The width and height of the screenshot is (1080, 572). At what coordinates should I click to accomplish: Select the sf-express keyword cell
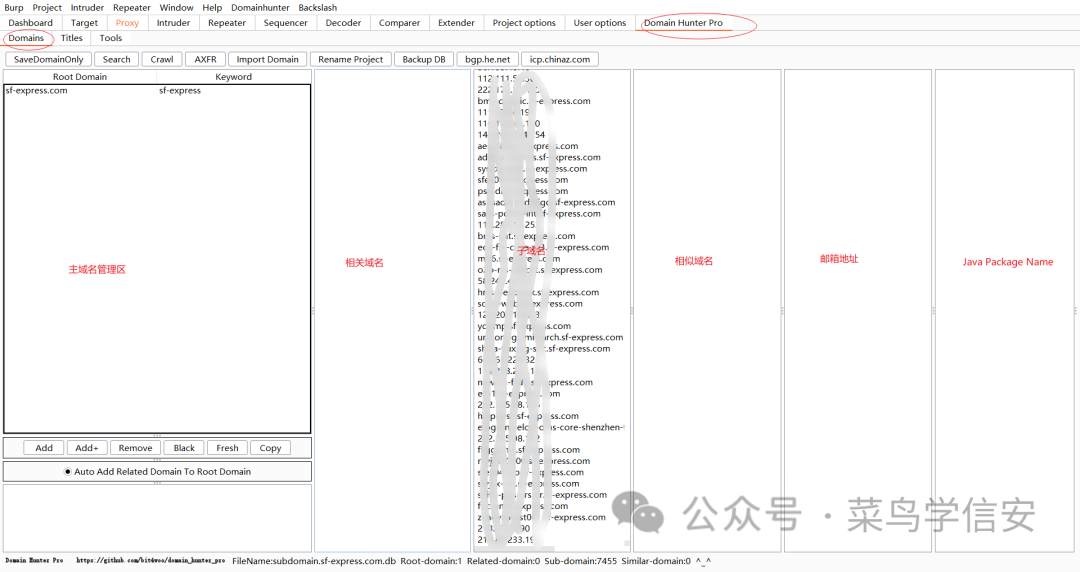233,90
